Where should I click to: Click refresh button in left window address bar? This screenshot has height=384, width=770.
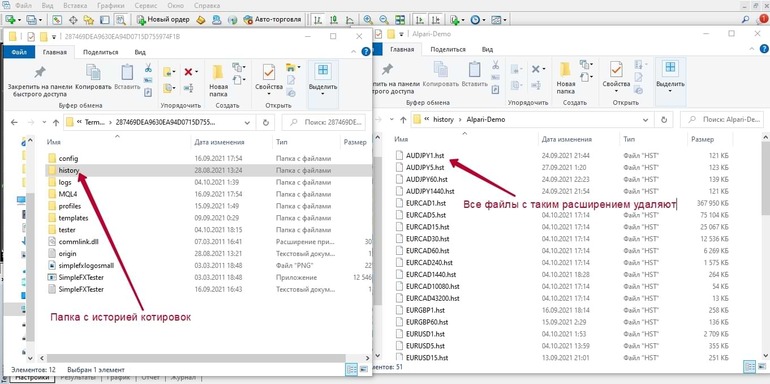(x=266, y=122)
